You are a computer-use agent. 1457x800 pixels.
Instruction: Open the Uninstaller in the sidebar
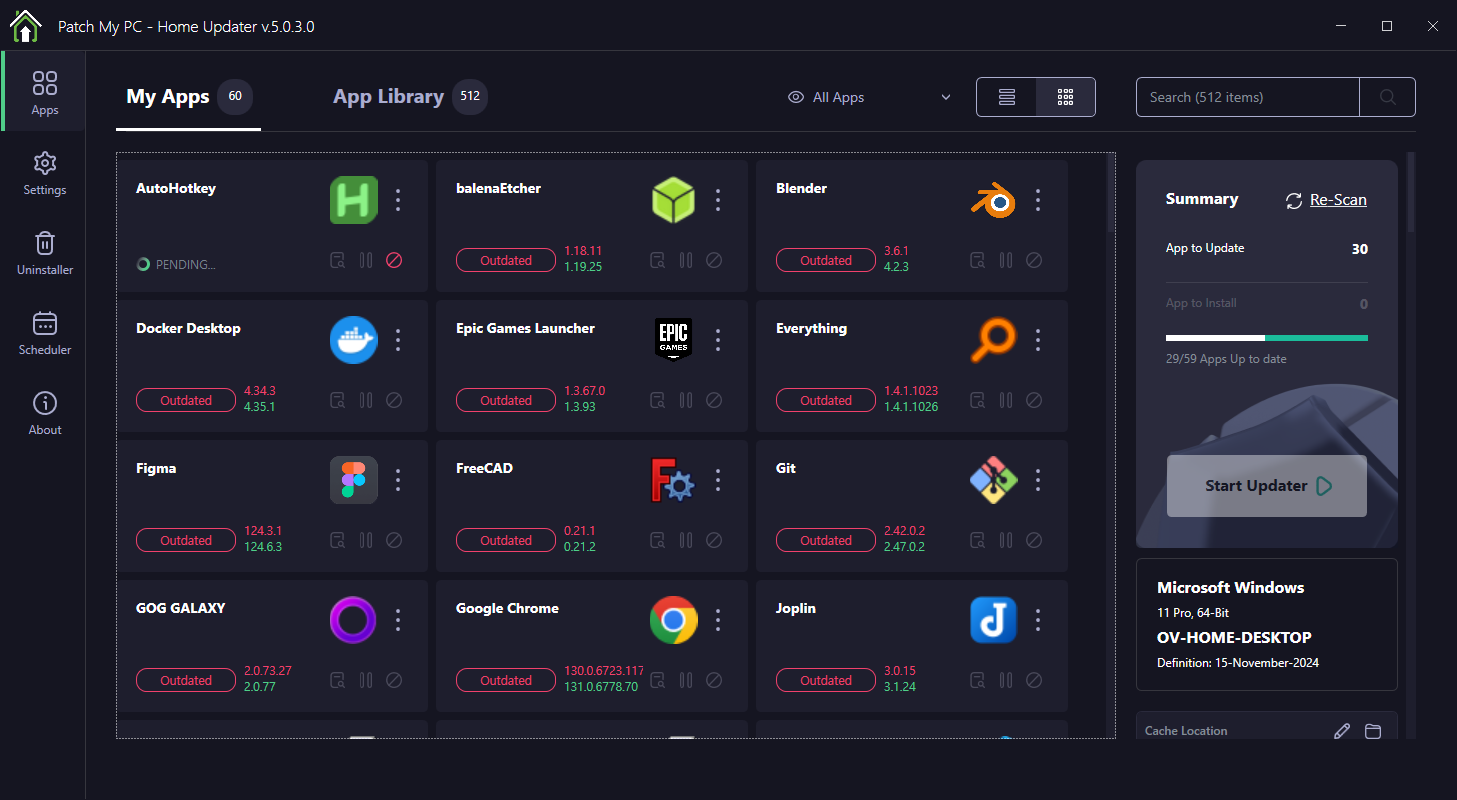tap(45, 253)
